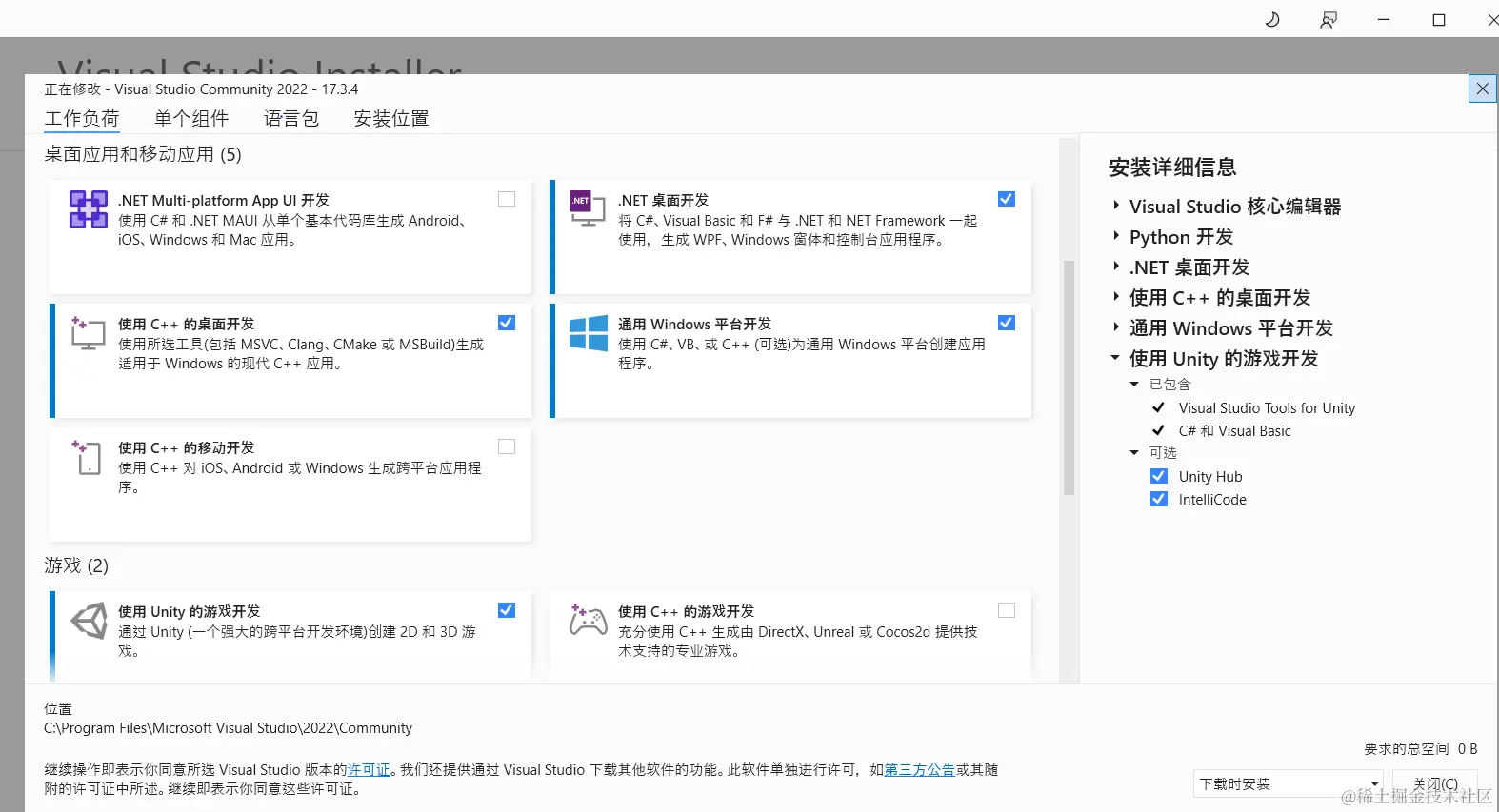Switch to the 工作负荷 tab

tap(82, 118)
